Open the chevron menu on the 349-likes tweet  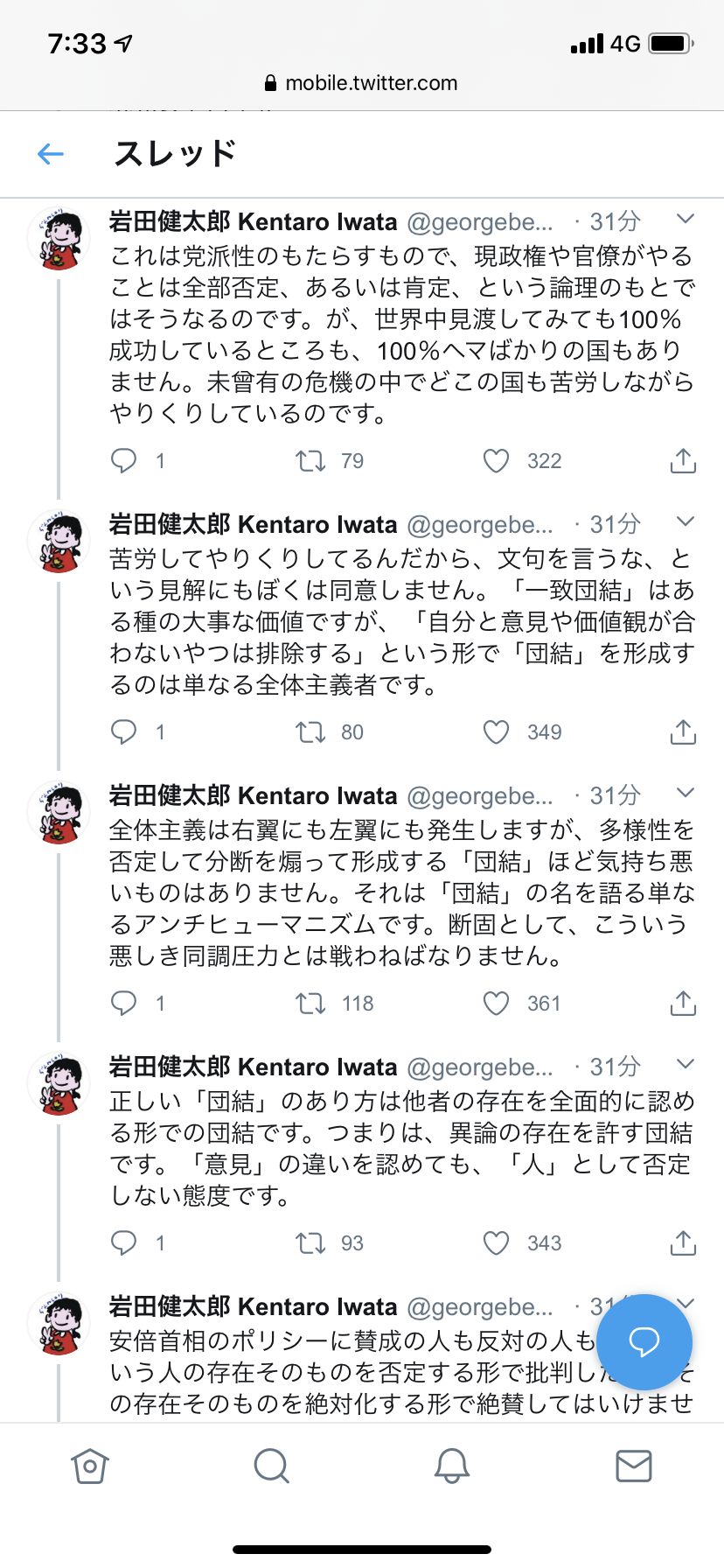tap(686, 521)
